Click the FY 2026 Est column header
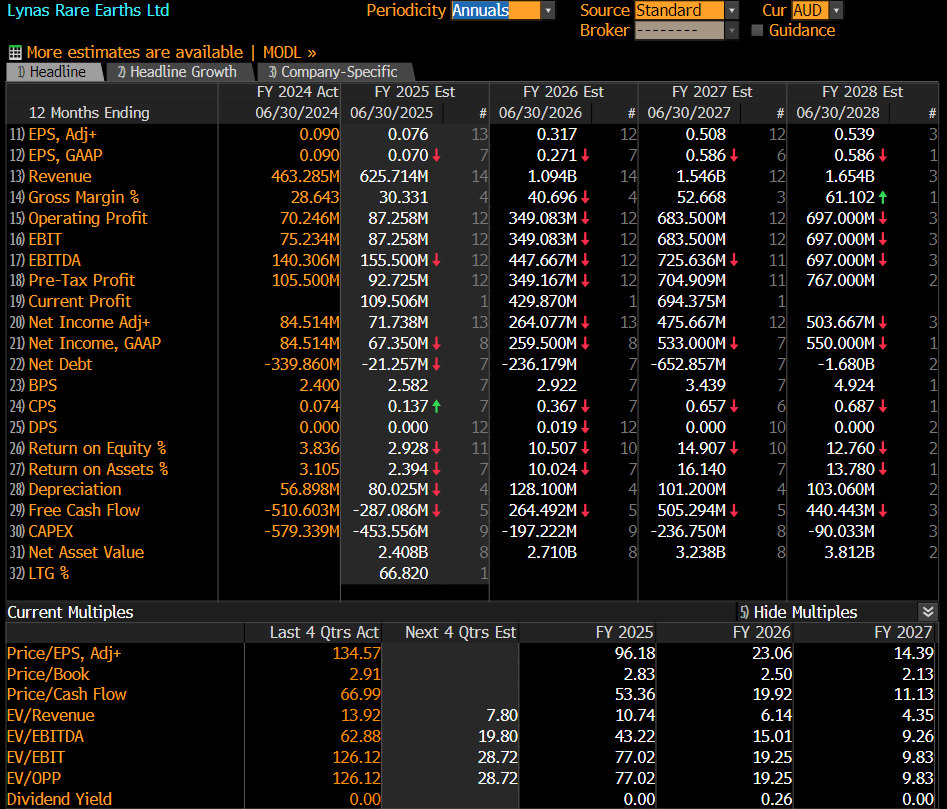 563,92
